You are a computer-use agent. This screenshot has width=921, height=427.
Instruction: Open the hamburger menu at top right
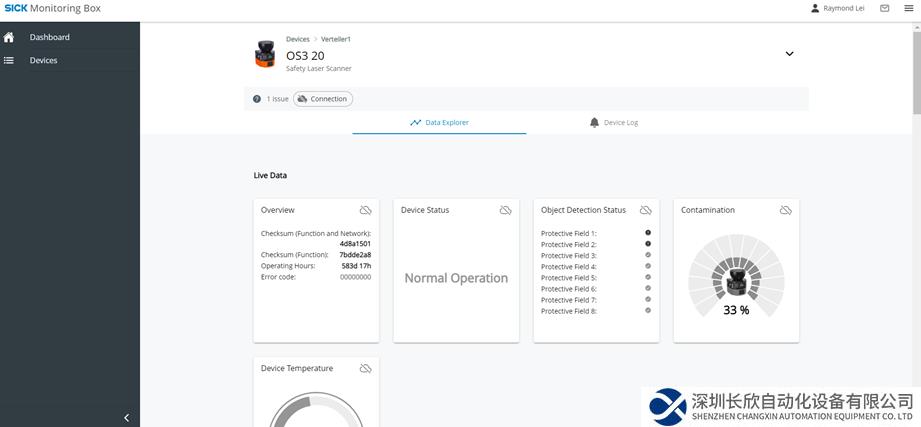click(x=908, y=8)
